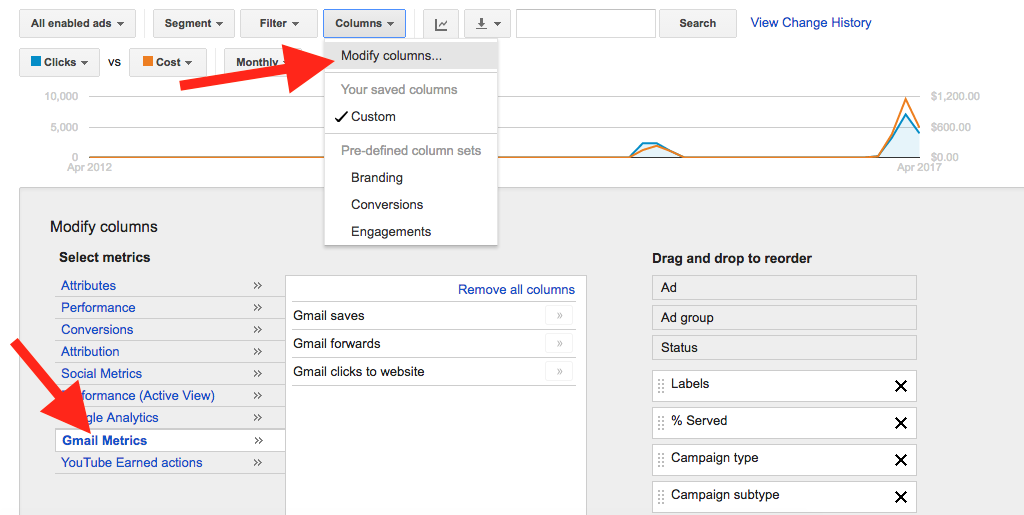This screenshot has width=1024, height=515.
Task: Click the download report icon
Action: click(x=488, y=24)
